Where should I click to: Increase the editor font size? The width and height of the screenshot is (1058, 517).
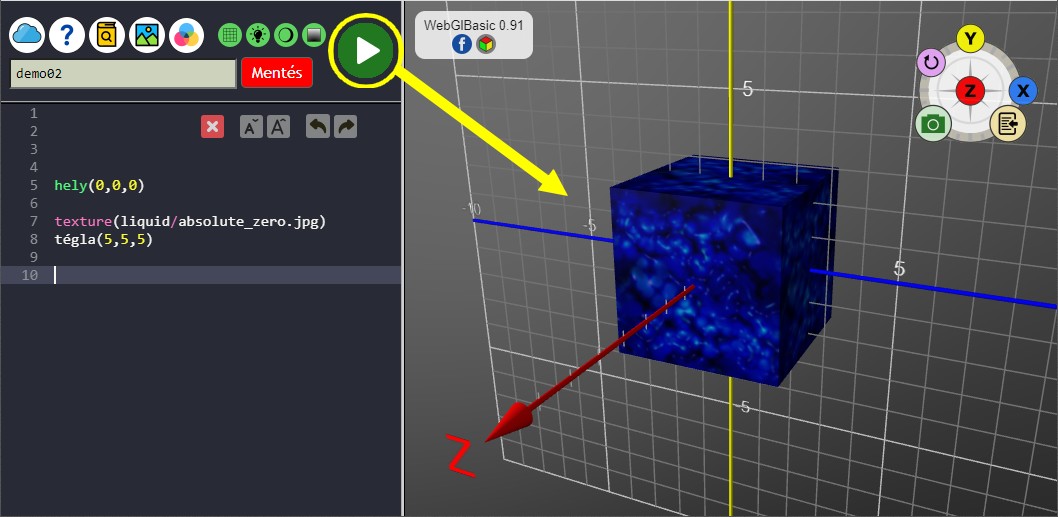point(279,126)
